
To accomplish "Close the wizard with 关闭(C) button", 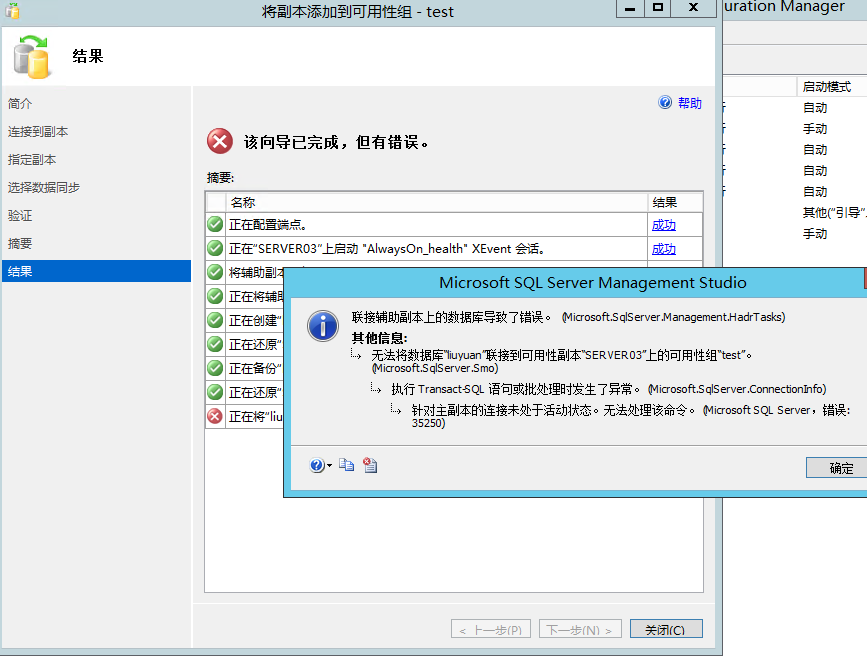I will 666,629.
